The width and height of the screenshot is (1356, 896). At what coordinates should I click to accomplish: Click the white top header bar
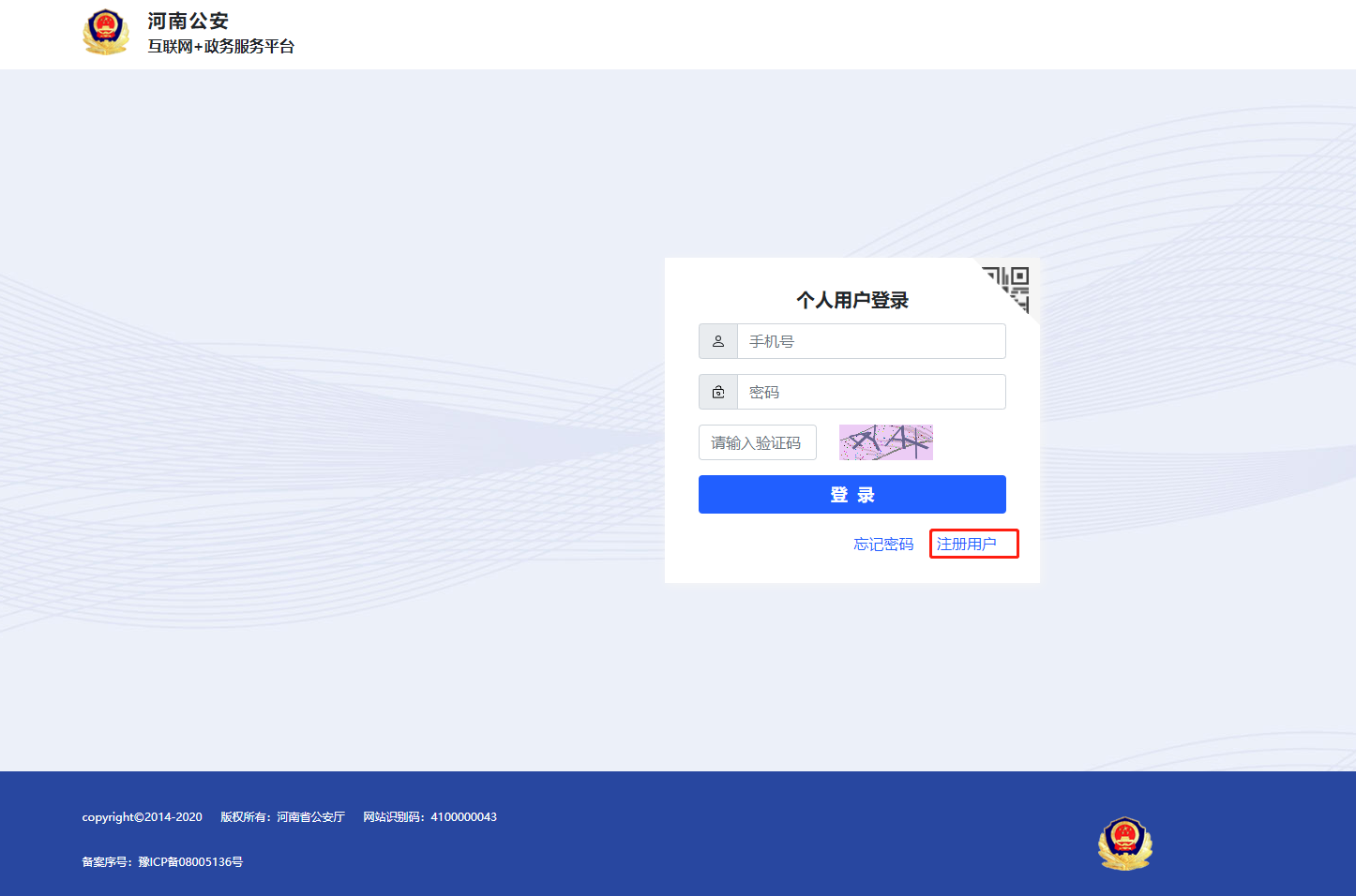coord(750,34)
